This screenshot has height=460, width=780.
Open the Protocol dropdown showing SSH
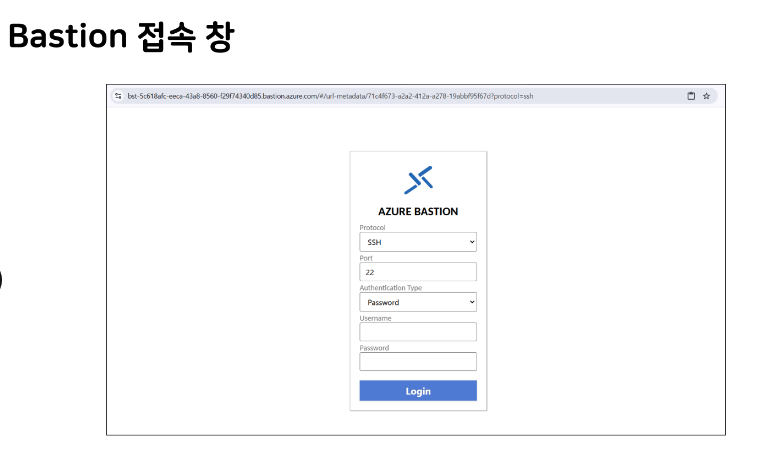[x=418, y=242]
